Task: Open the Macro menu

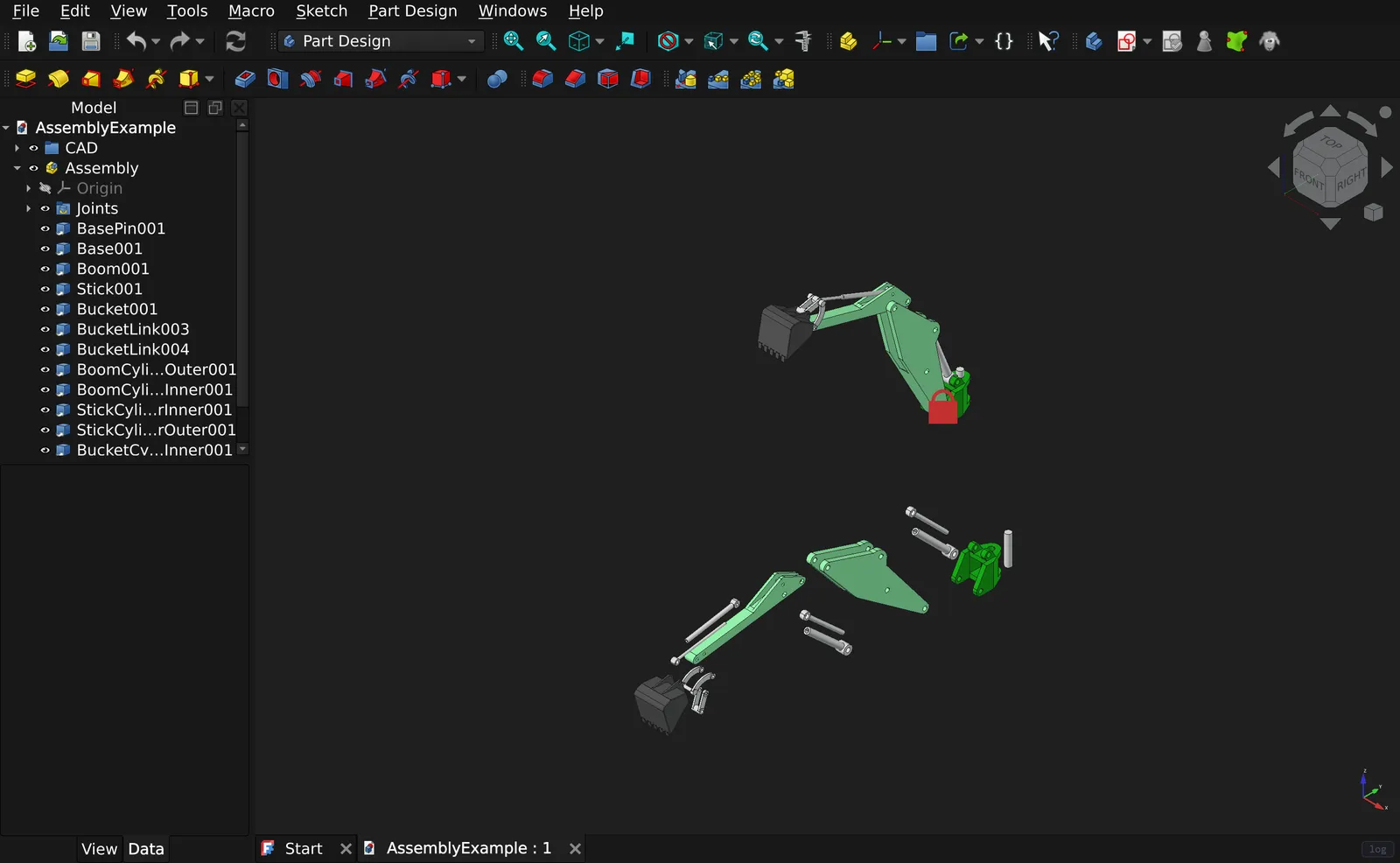Action: click(251, 11)
